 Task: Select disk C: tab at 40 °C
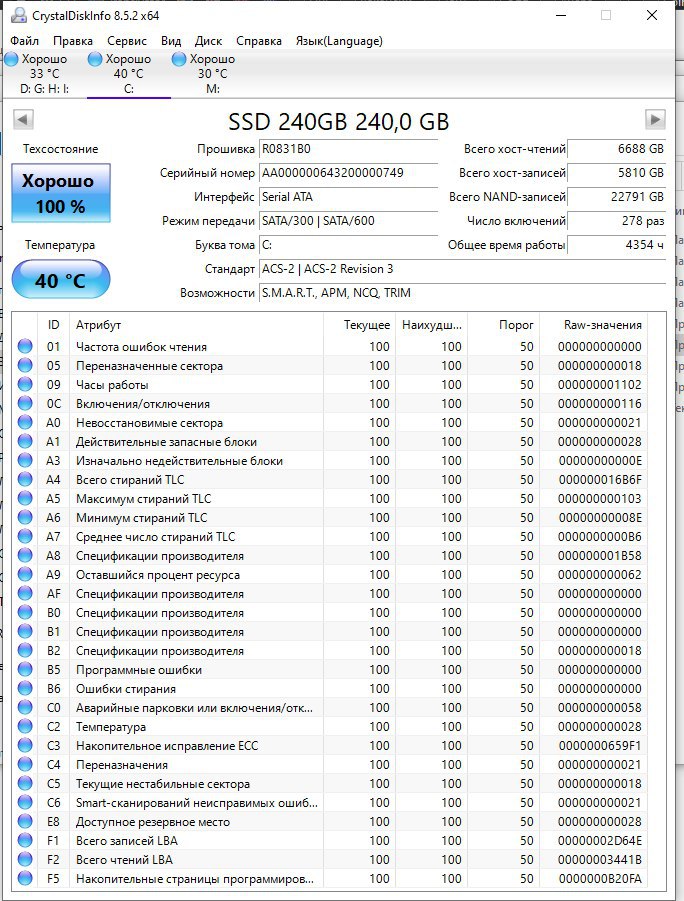click(129, 74)
